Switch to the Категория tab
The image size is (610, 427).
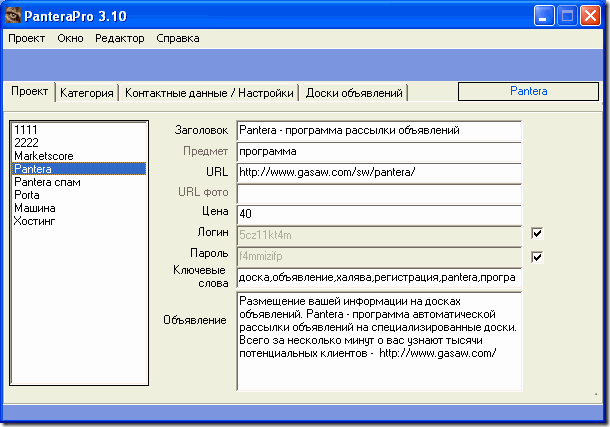(87, 93)
